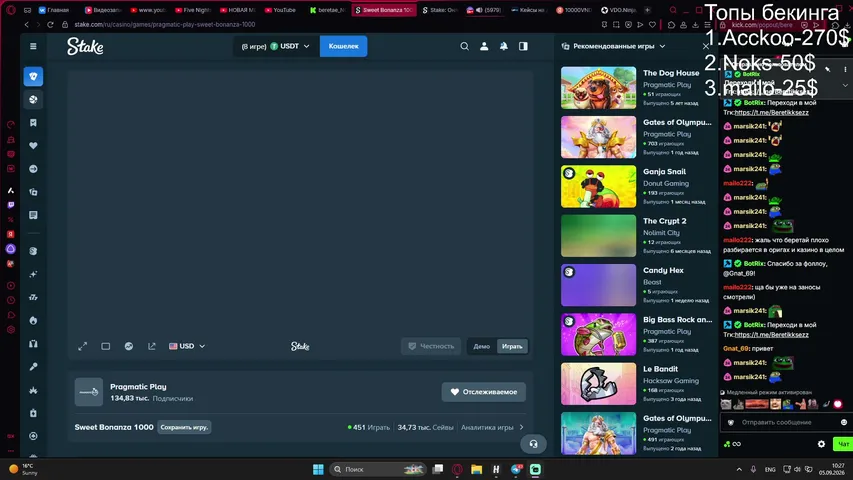The width and height of the screenshot is (853, 480).
Task: Open Le Bandit game thumbnail
Action: point(598,384)
